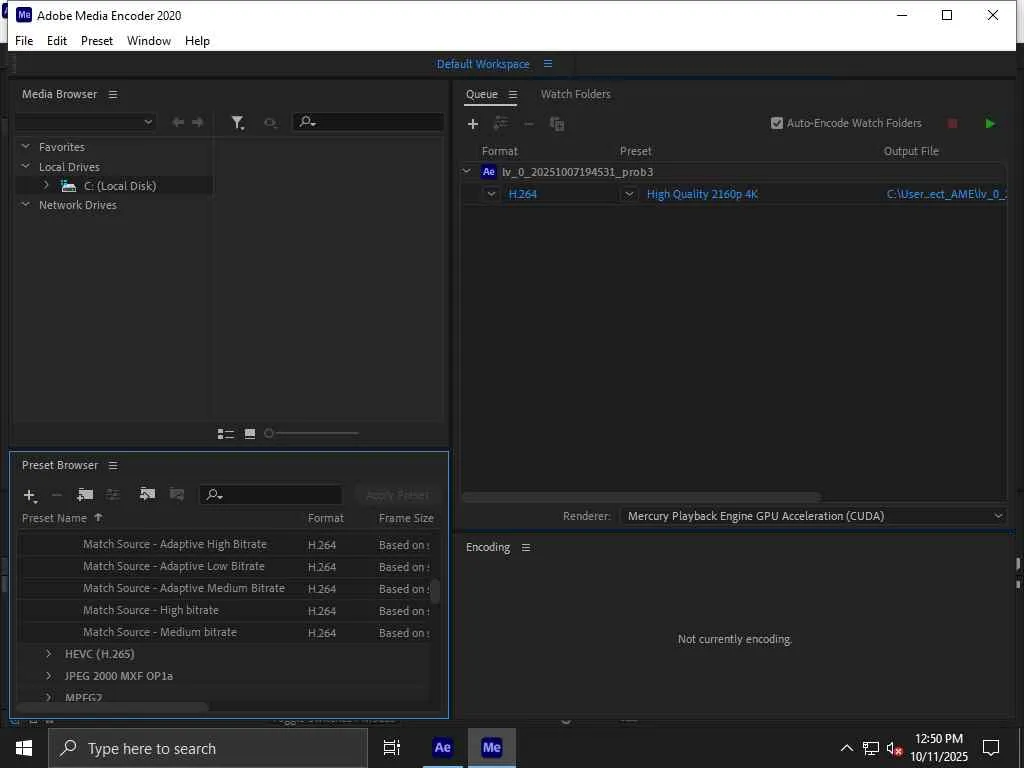Image resolution: width=1024 pixels, height=768 pixels.
Task: Open the Media Browser location dropdown
Action: [x=85, y=122]
